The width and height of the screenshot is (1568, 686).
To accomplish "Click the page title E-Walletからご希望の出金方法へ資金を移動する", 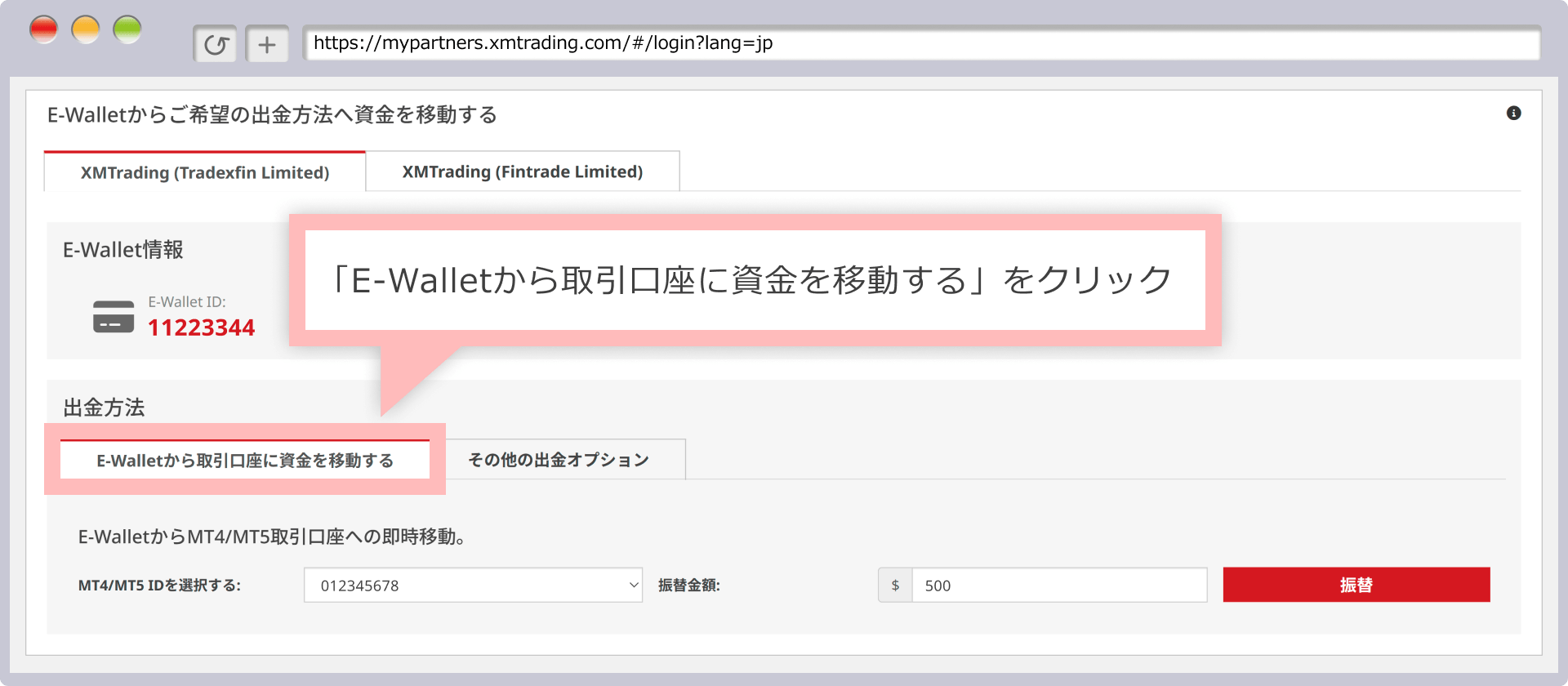I will coord(272,115).
